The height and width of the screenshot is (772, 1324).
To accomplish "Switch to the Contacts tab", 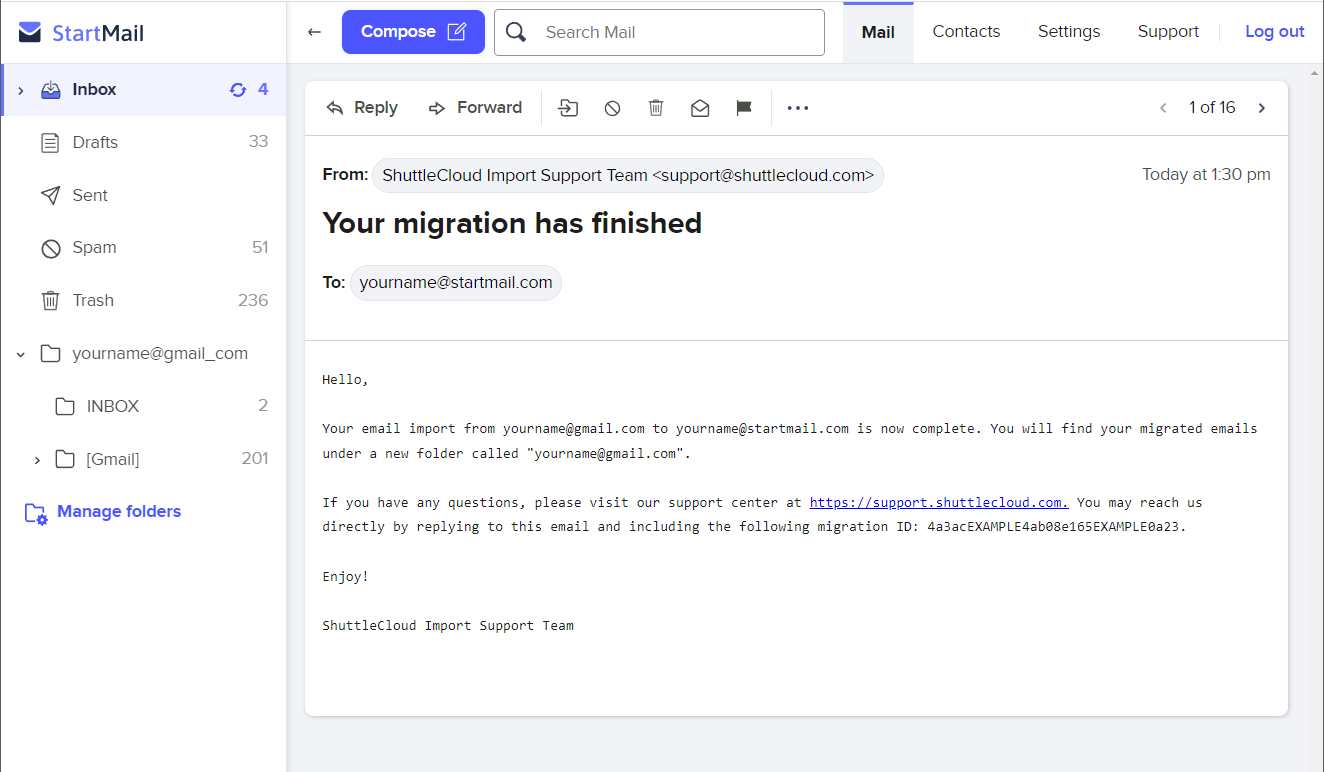I will pyautogui.click(x=965, y=31).
